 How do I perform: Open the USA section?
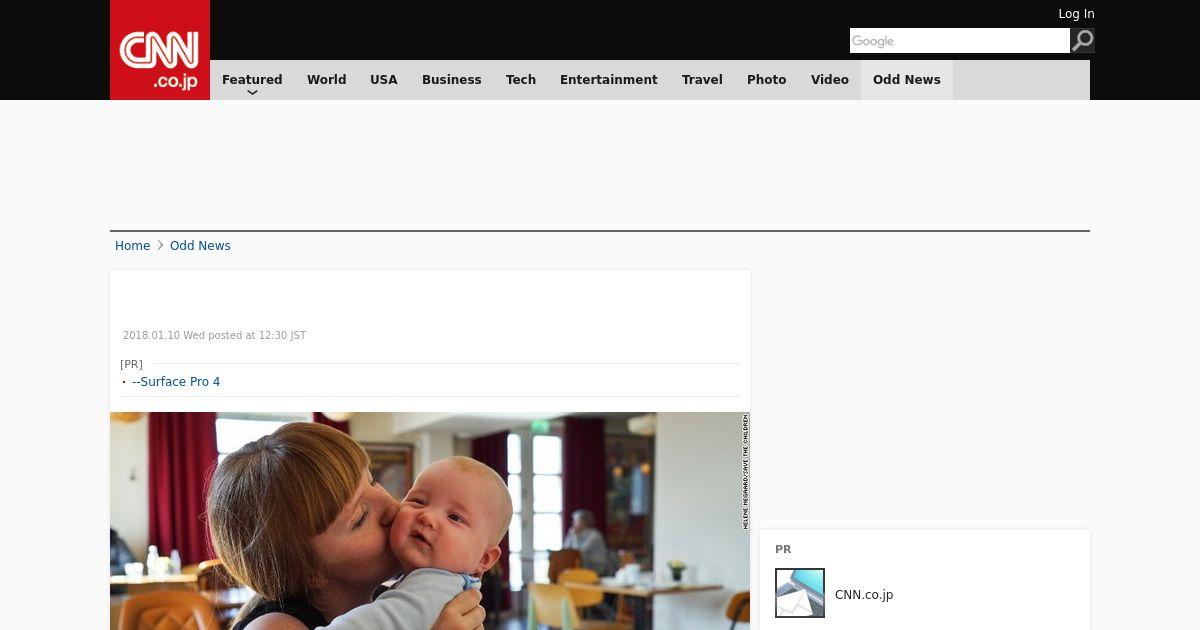pyautogui.click(x=384, y=80)
